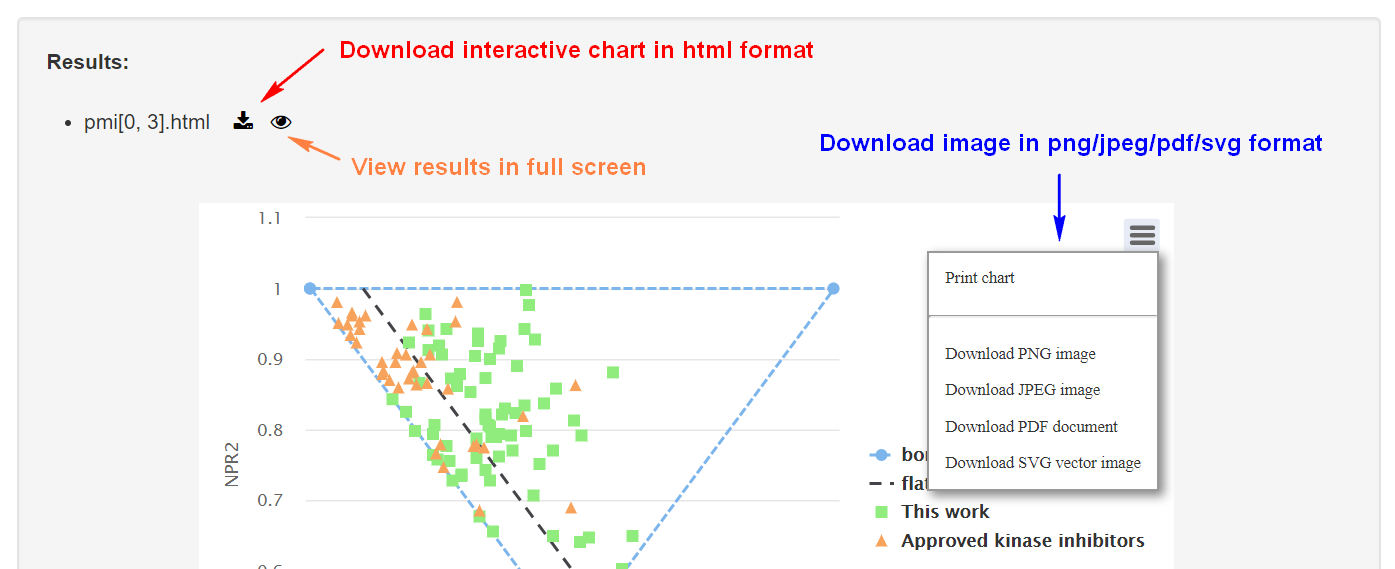Image resolution: width=1395 pixels, height=569 pixels.
Task: Choose Download JPEG image option
Action: (1022, 390)
